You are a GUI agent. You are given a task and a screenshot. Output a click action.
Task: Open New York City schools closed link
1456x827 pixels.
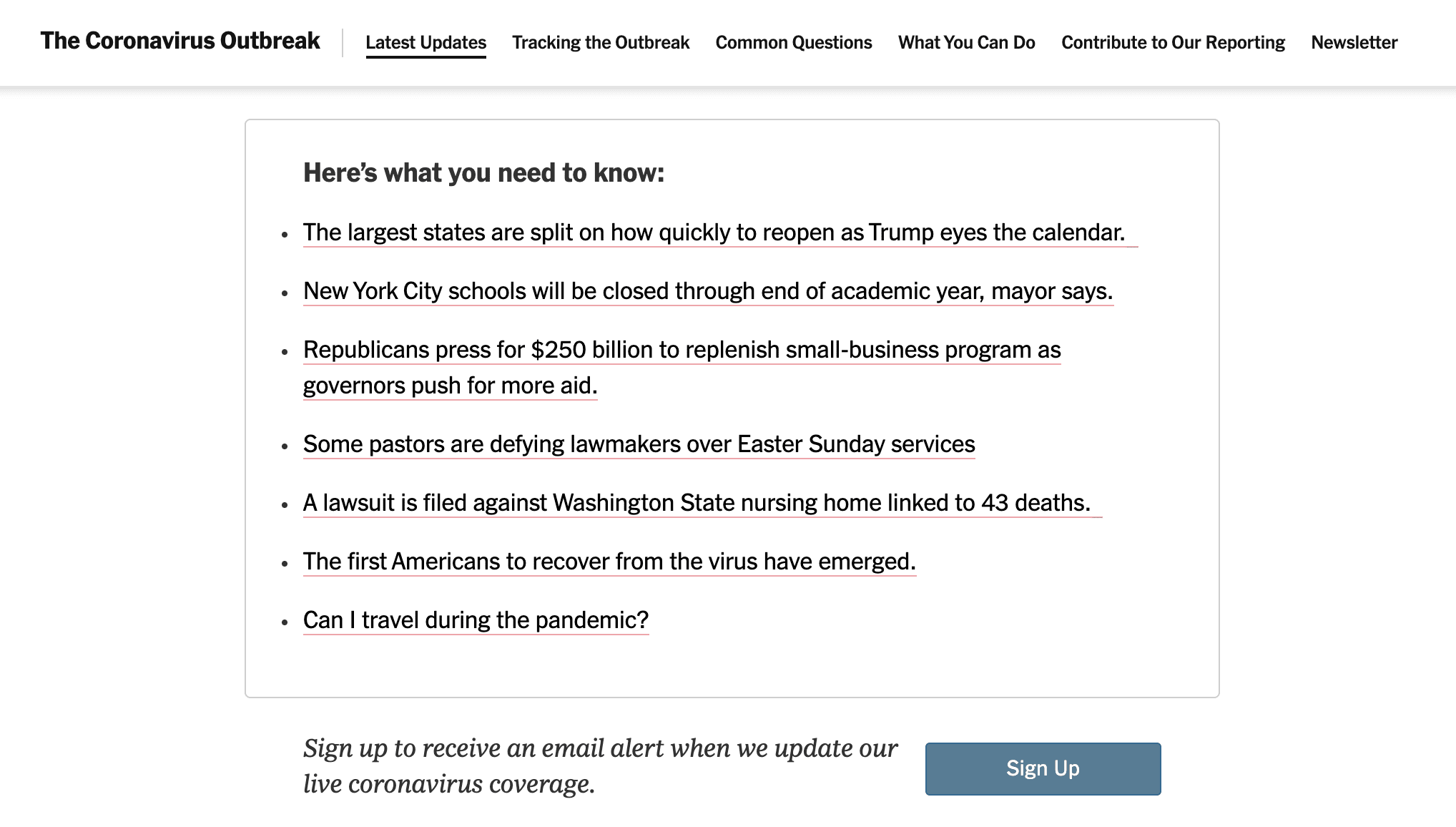click(x=707, y=291)
